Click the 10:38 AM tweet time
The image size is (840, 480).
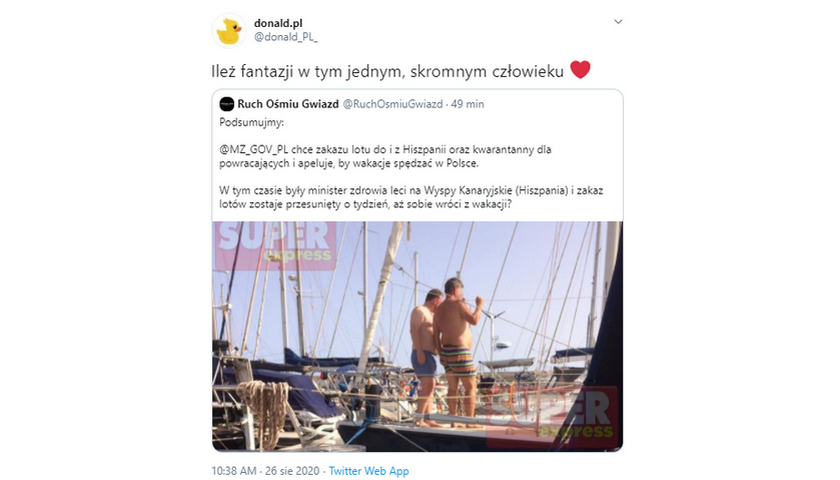coord(234,471)
